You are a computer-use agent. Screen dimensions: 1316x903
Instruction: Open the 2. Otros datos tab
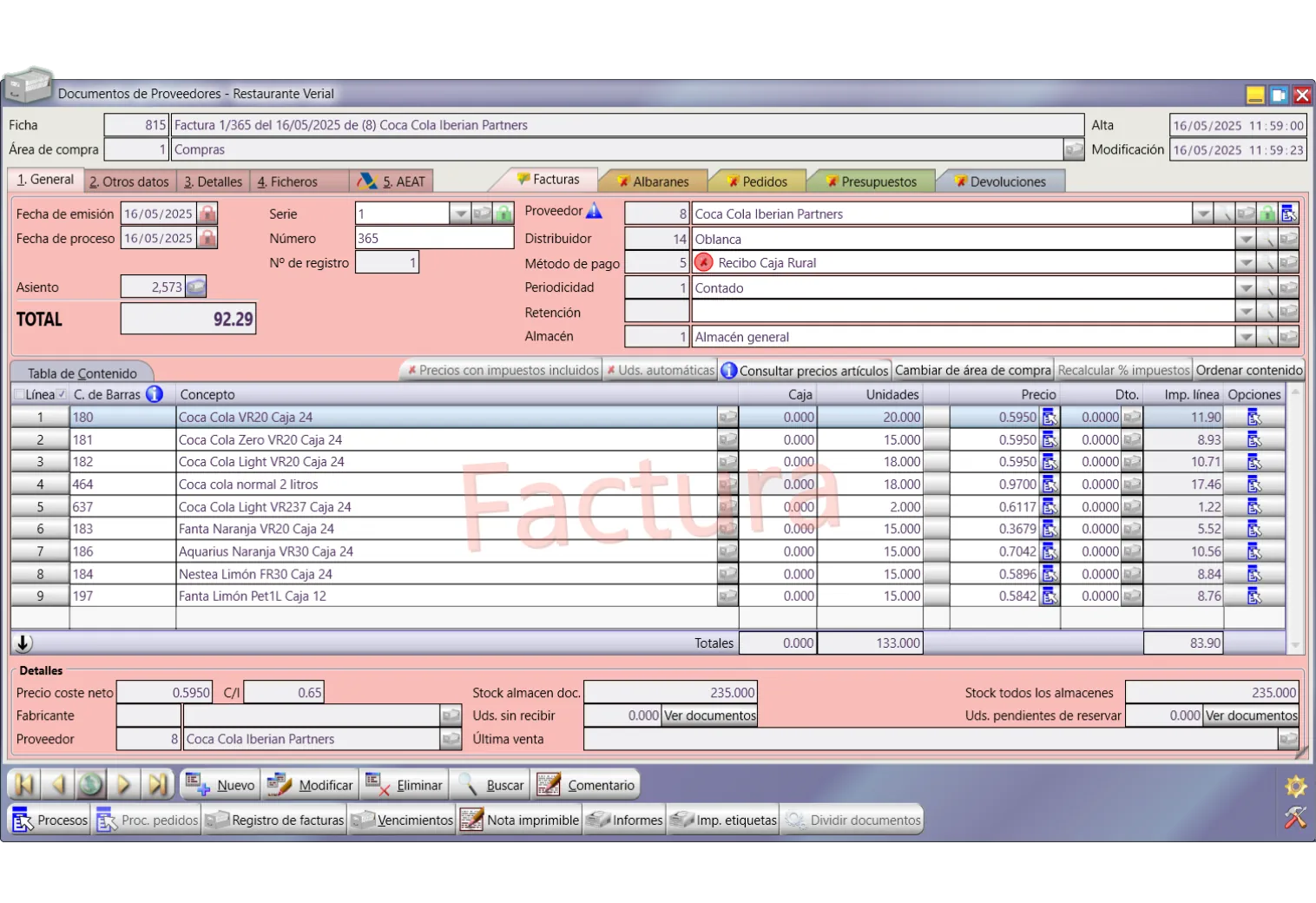[129, 181]
